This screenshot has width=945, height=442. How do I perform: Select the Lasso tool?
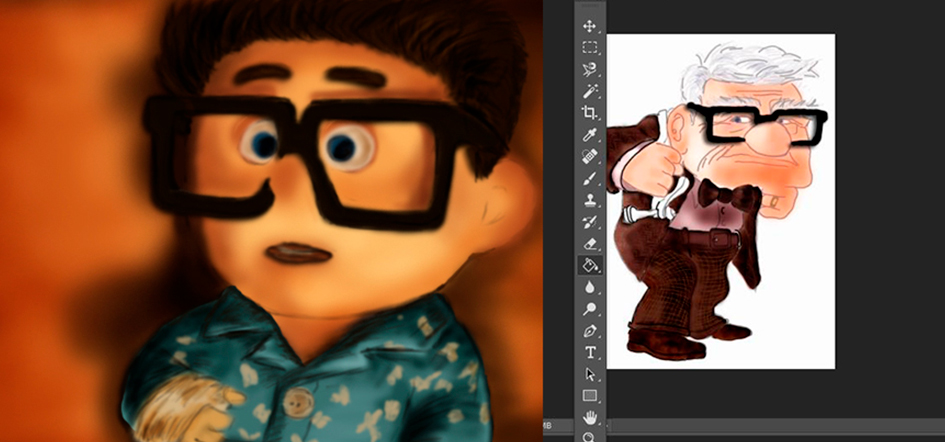(x=589, y=69)
